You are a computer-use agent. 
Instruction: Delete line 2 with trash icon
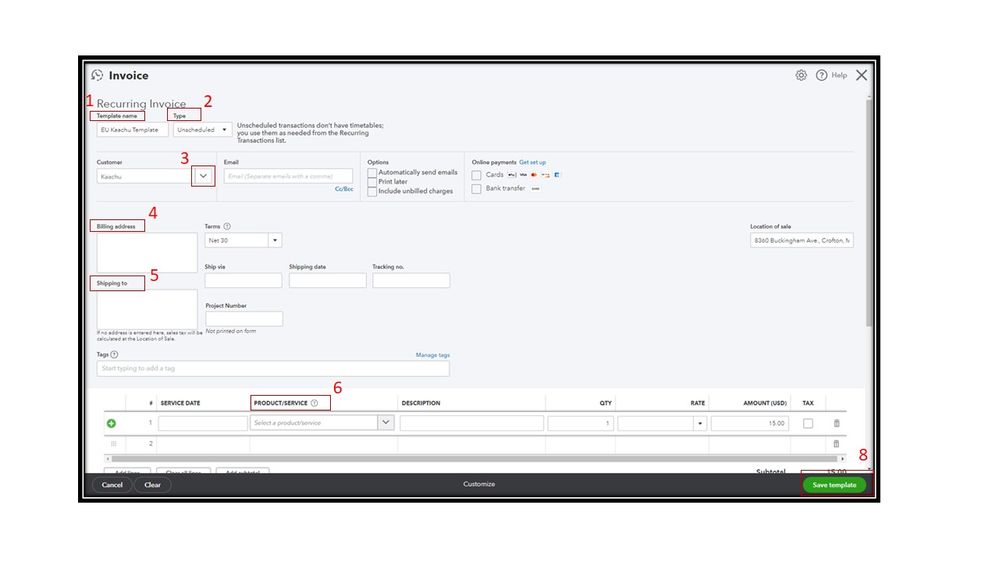(837, 443)
